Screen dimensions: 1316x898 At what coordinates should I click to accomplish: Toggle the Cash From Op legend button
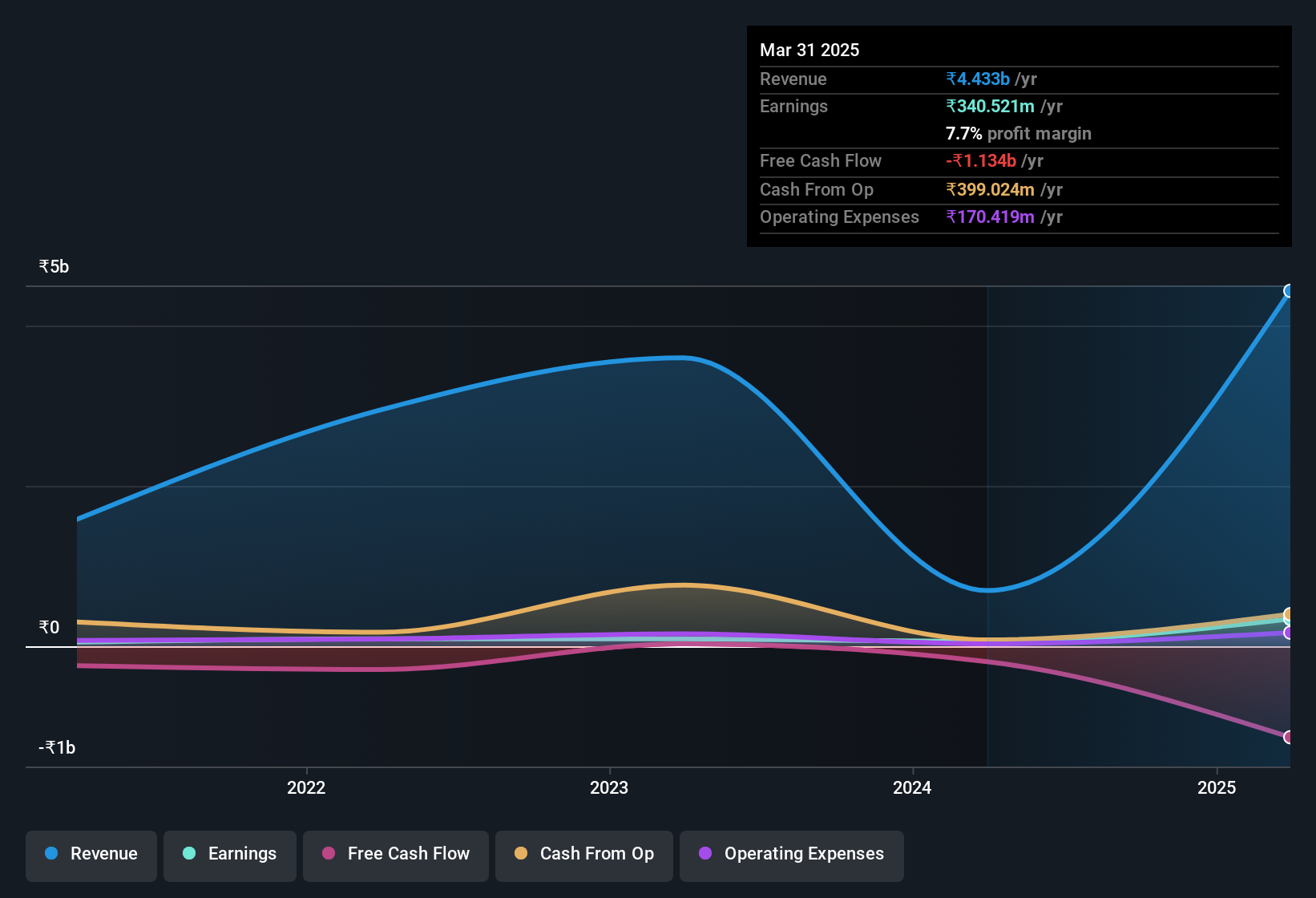click(x=584, y=856)
